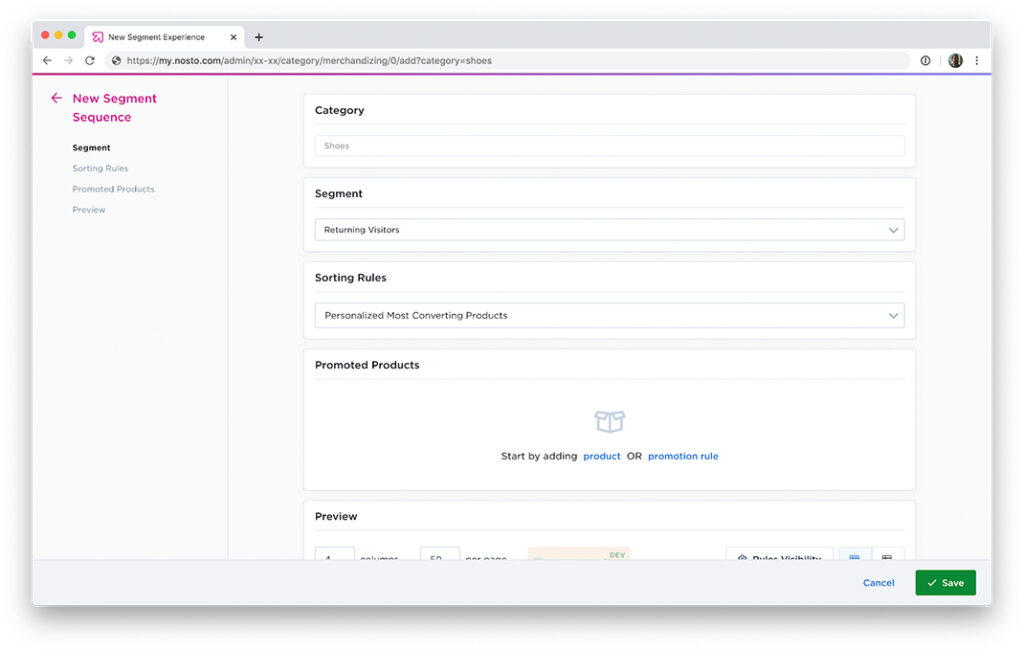Close the New Segment Experience tab

[x=234, y=37]
